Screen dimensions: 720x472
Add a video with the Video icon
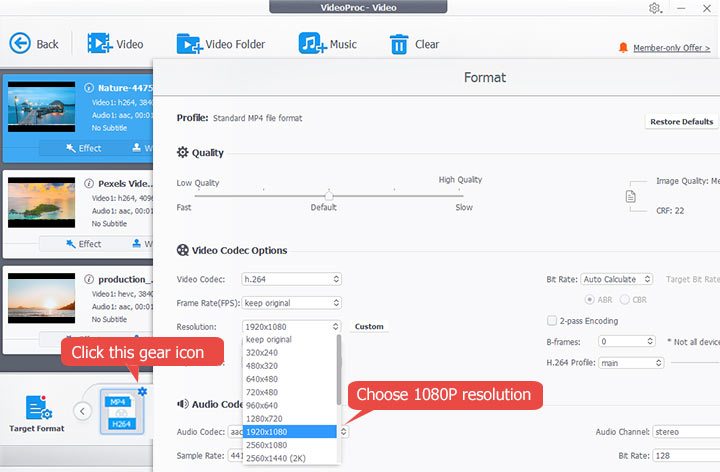coord(100,44)
